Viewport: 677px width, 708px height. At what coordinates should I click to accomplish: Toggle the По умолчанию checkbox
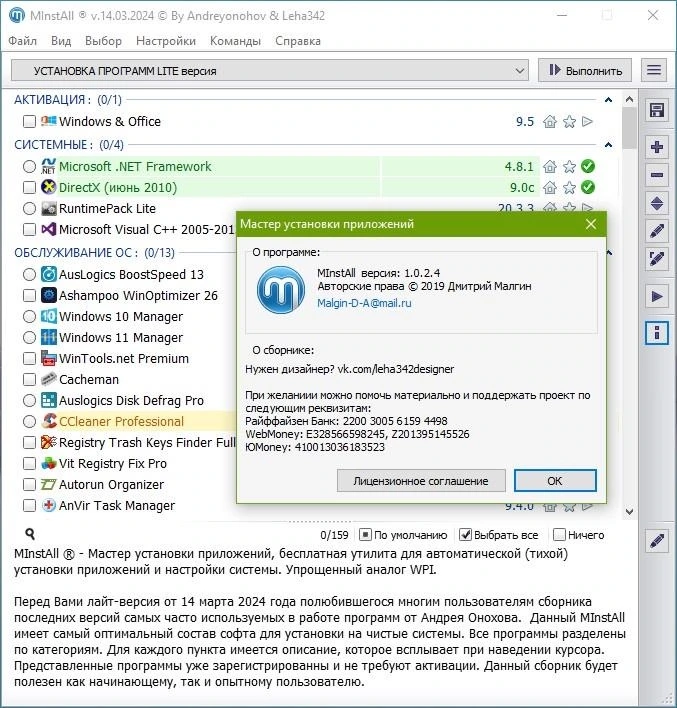pyautogui.click(x=365, y=535)
